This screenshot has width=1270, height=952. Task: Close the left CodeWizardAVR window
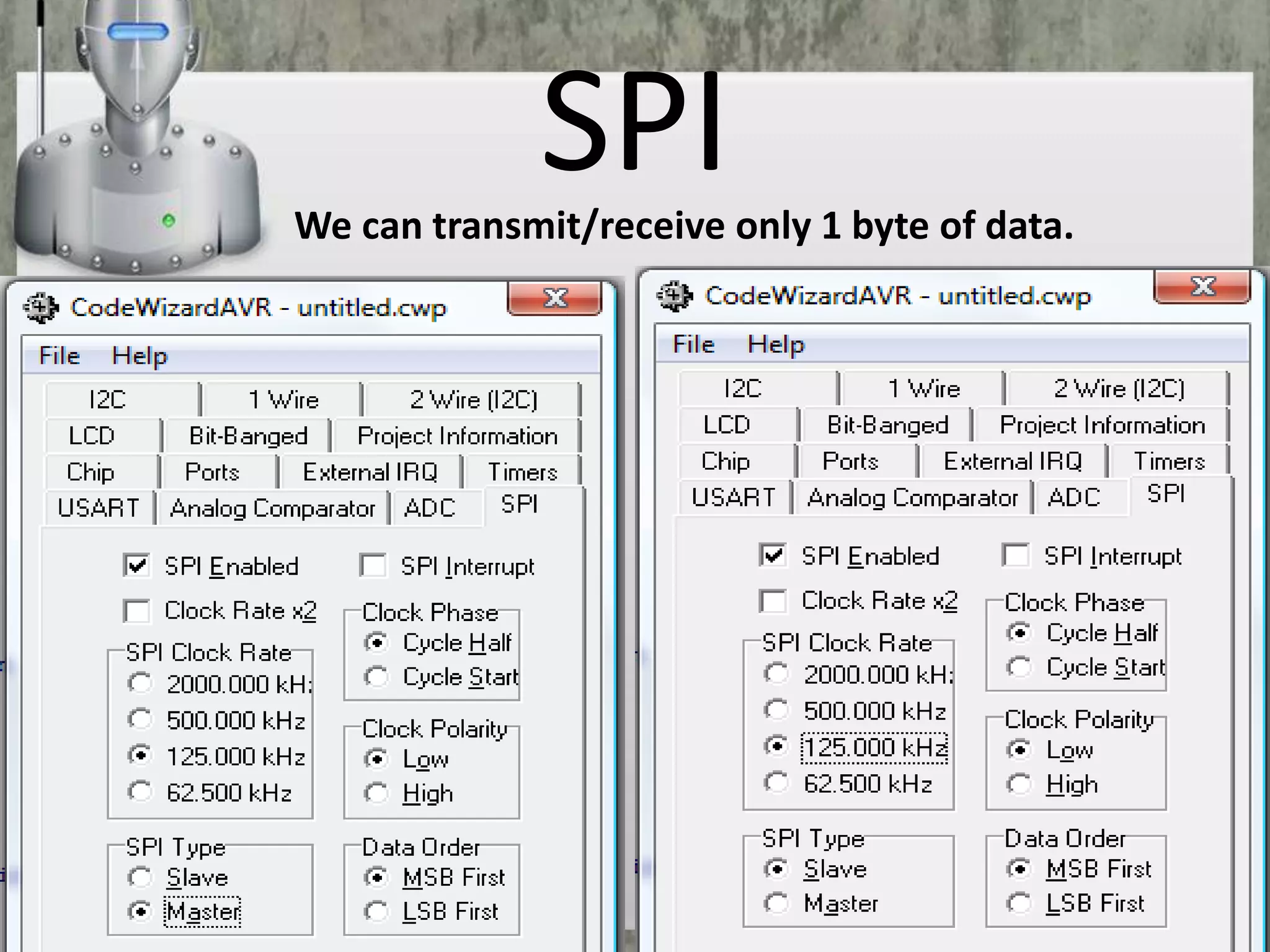[x=554, y=298]
